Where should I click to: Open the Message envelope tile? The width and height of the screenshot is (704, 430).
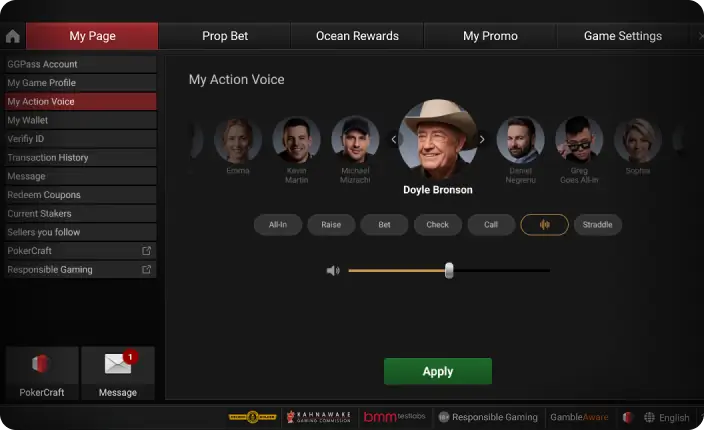(x=118, y=373)
